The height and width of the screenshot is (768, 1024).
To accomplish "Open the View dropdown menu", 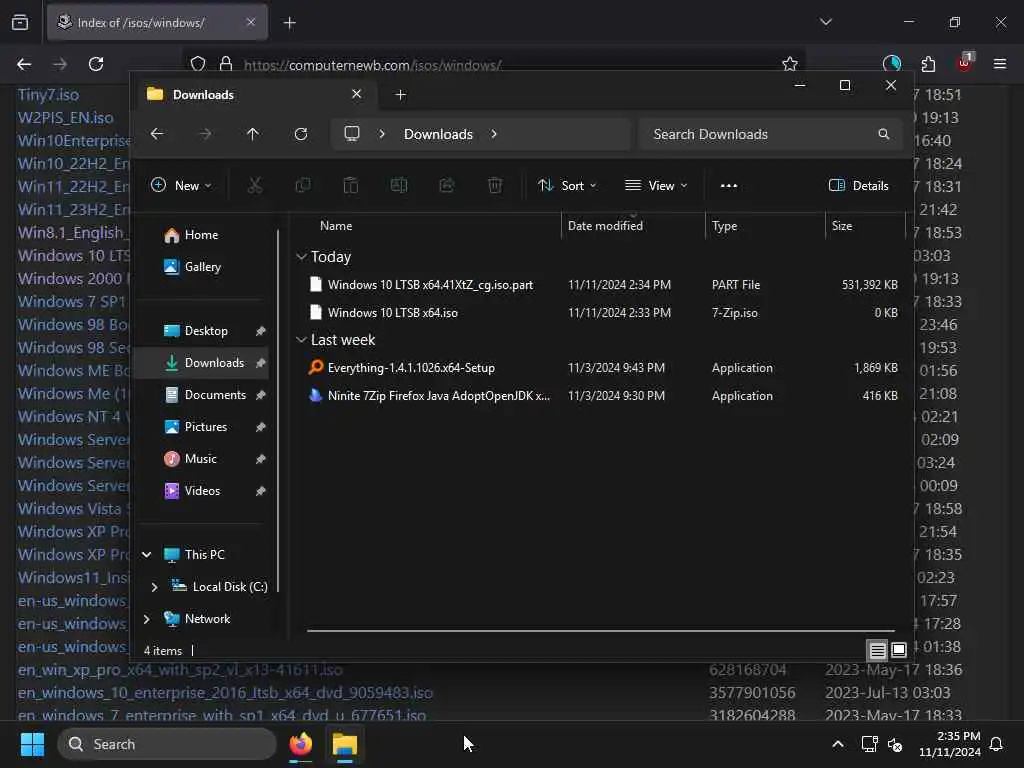I will [656, 185].
